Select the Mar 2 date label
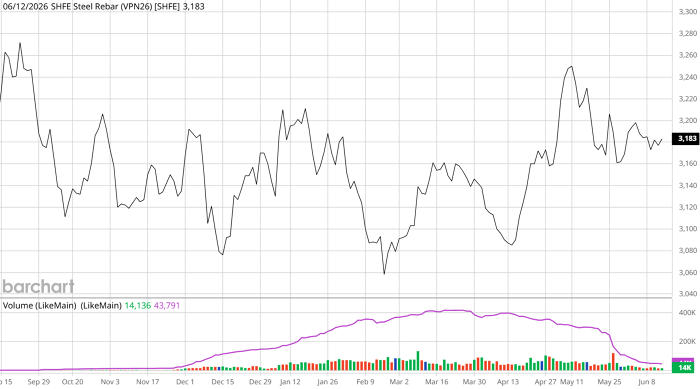Image resolution: width=700 pixels, height=389 pixels. [399, 382]
